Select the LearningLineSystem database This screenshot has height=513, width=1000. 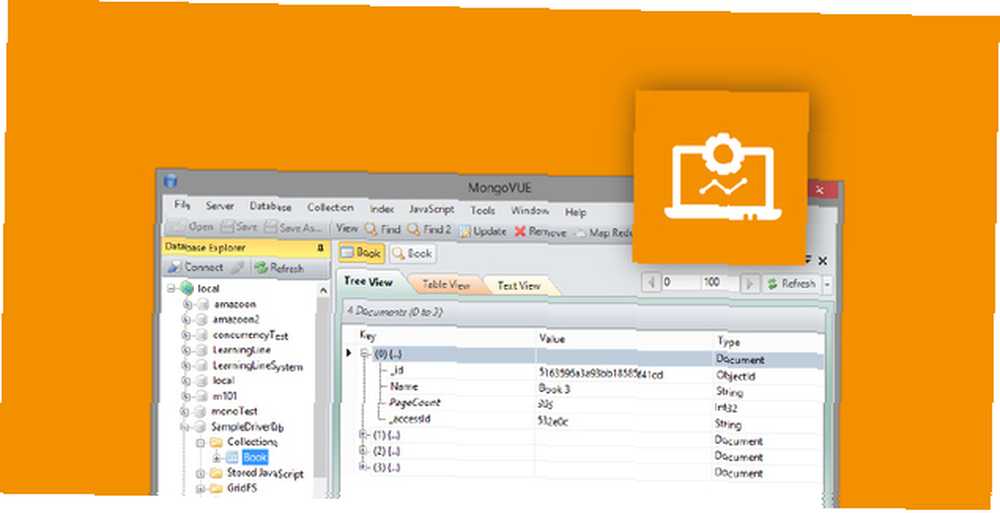click(x=258, y=366)
